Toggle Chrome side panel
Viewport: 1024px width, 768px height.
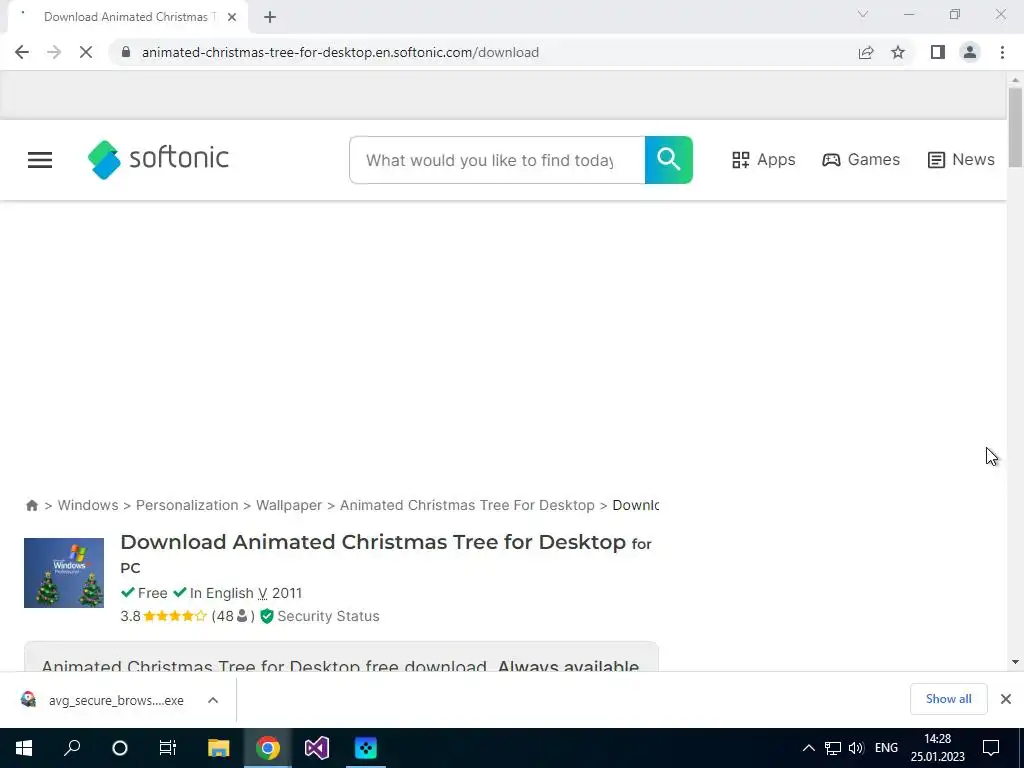pos(938,52)
